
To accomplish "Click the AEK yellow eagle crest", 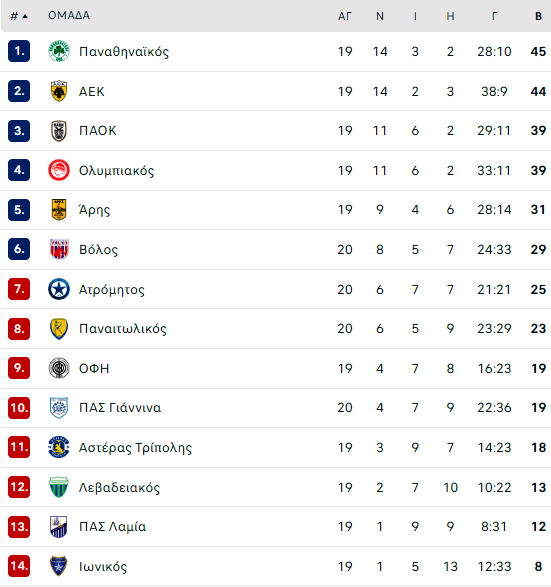I will point(59,91).
